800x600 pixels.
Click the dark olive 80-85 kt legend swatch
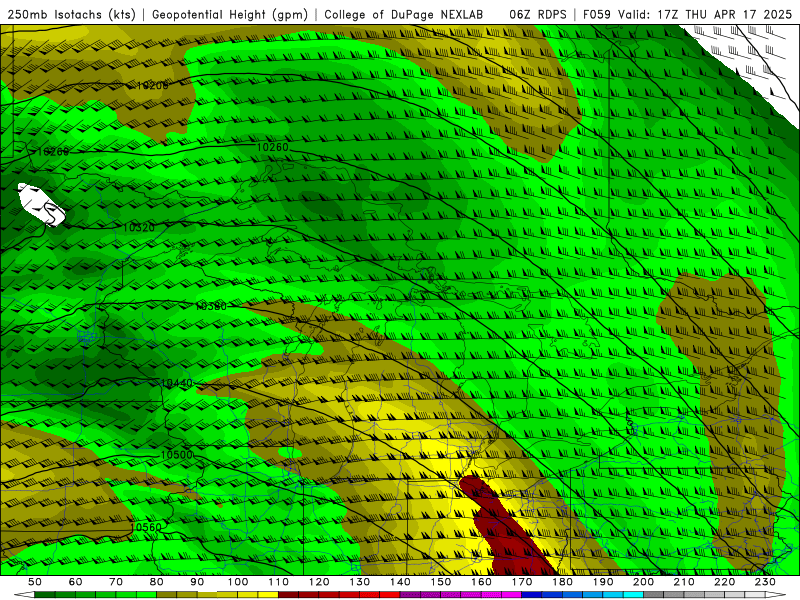[x=167, y=595]
